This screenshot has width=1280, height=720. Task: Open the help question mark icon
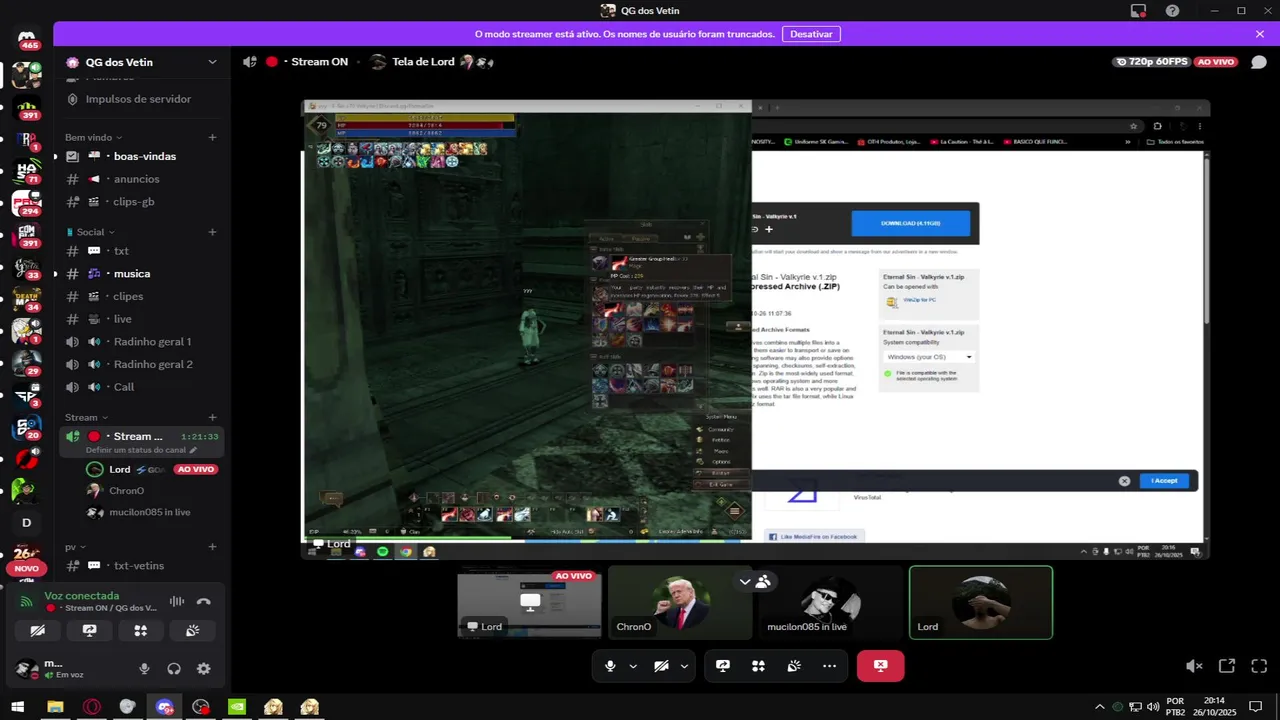(x=1172, y=11)
